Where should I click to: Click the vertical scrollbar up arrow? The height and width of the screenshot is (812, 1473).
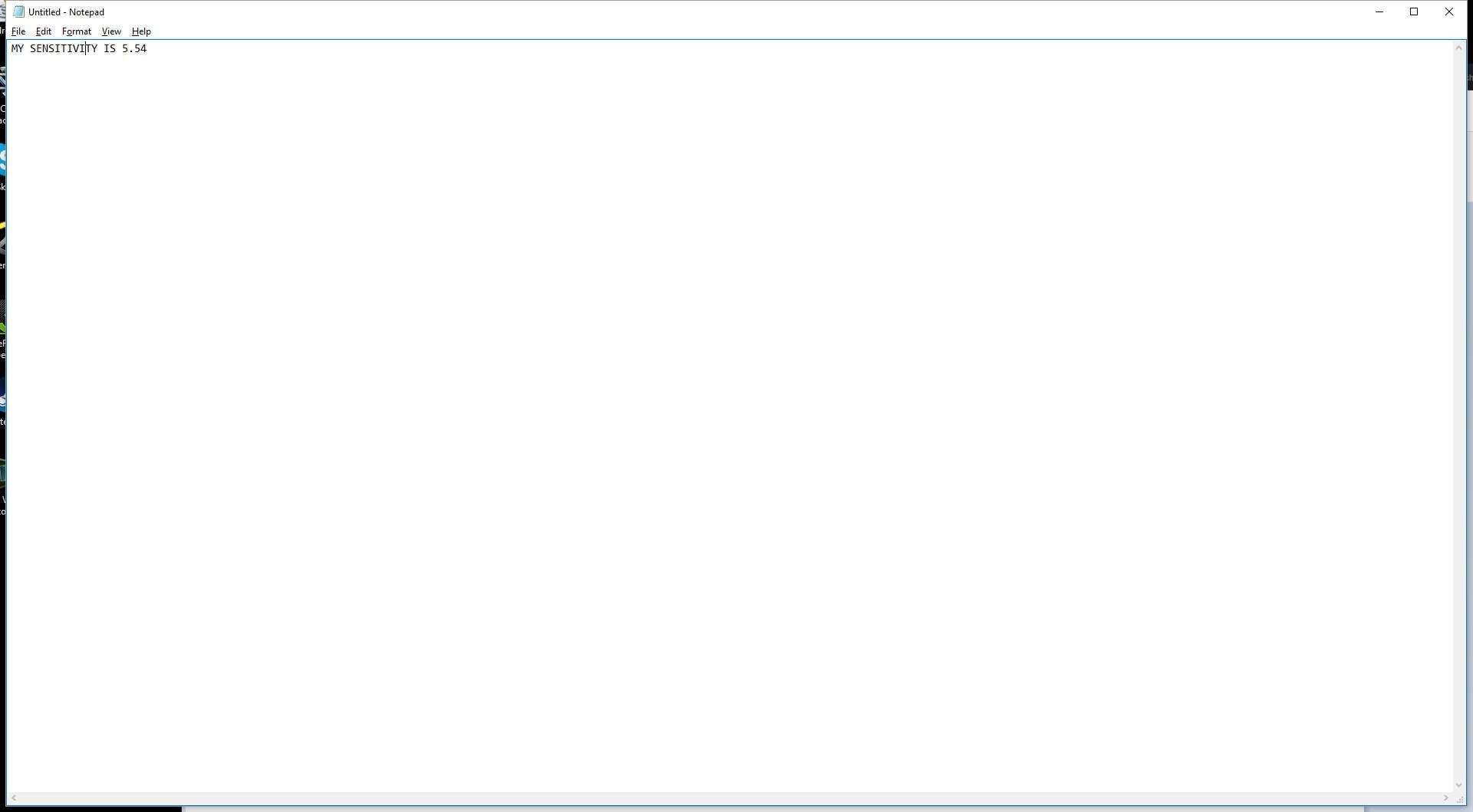(1459, 48)
